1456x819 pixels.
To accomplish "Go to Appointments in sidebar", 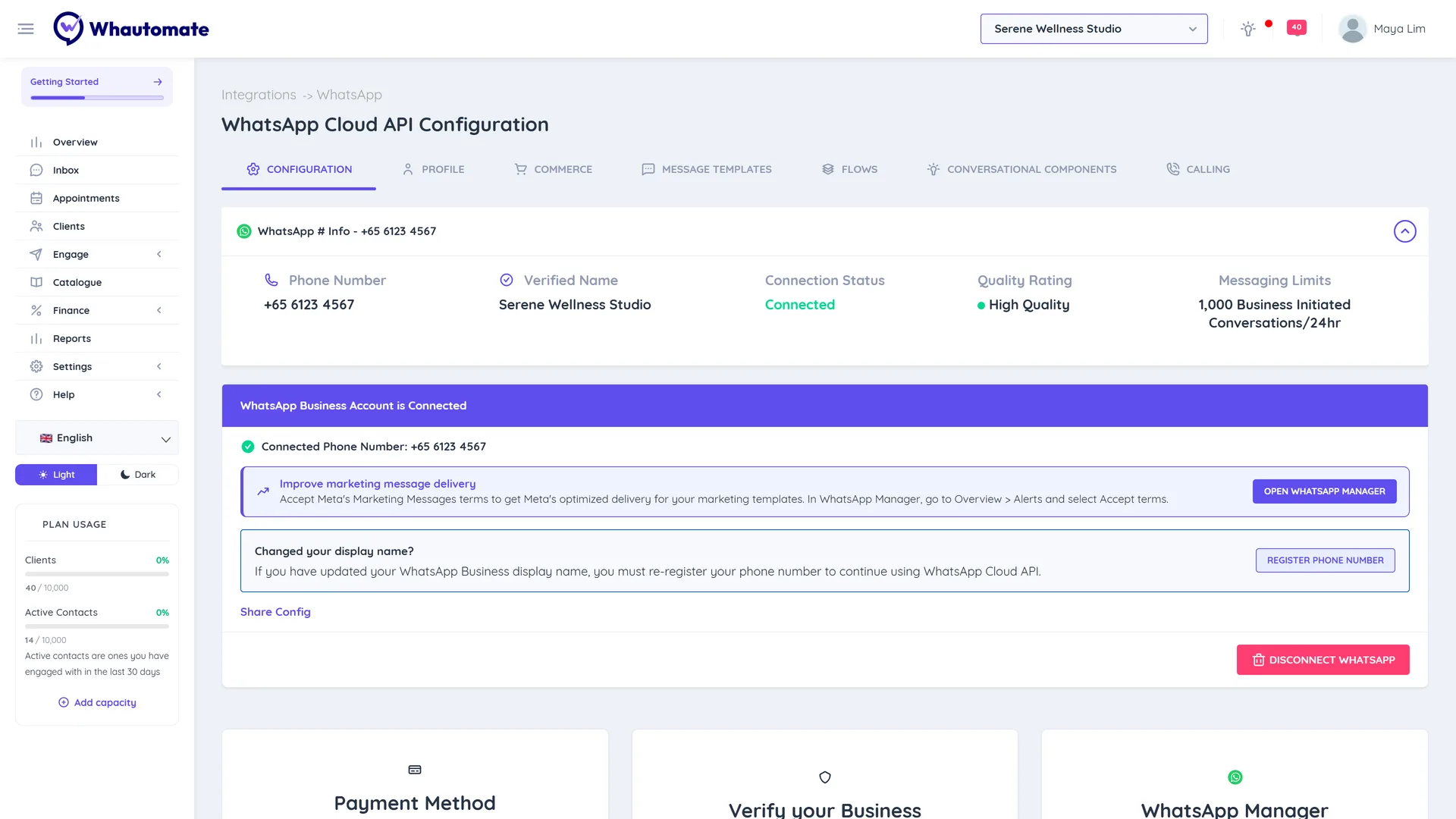I will click(97, 198).
